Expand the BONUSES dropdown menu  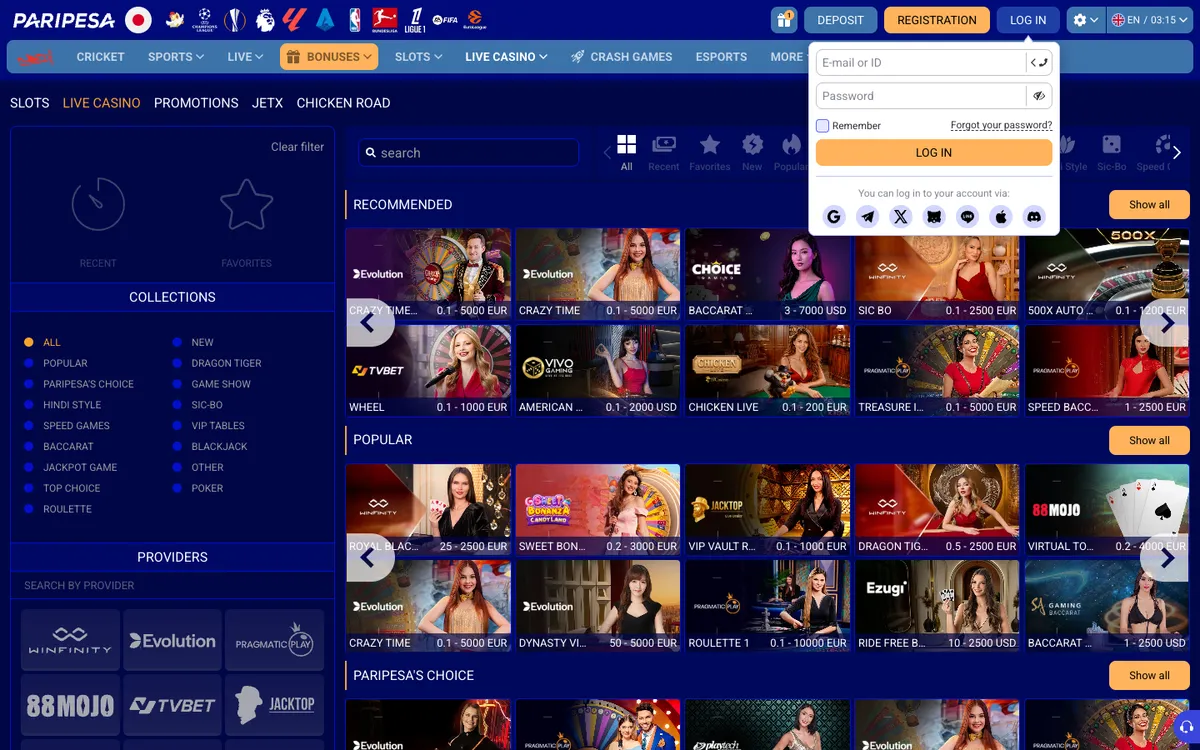click(x=329, y=57)
